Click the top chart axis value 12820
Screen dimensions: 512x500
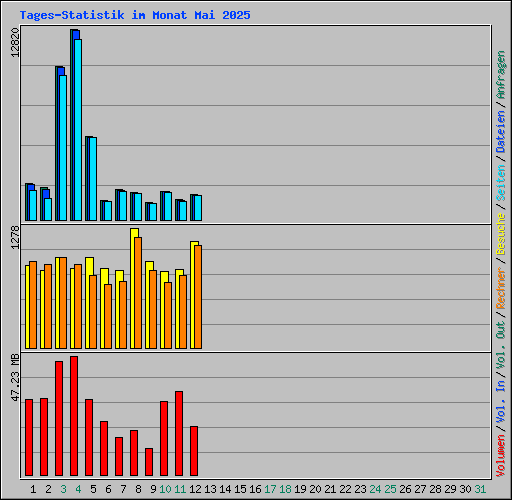click(x=15, y=43)
